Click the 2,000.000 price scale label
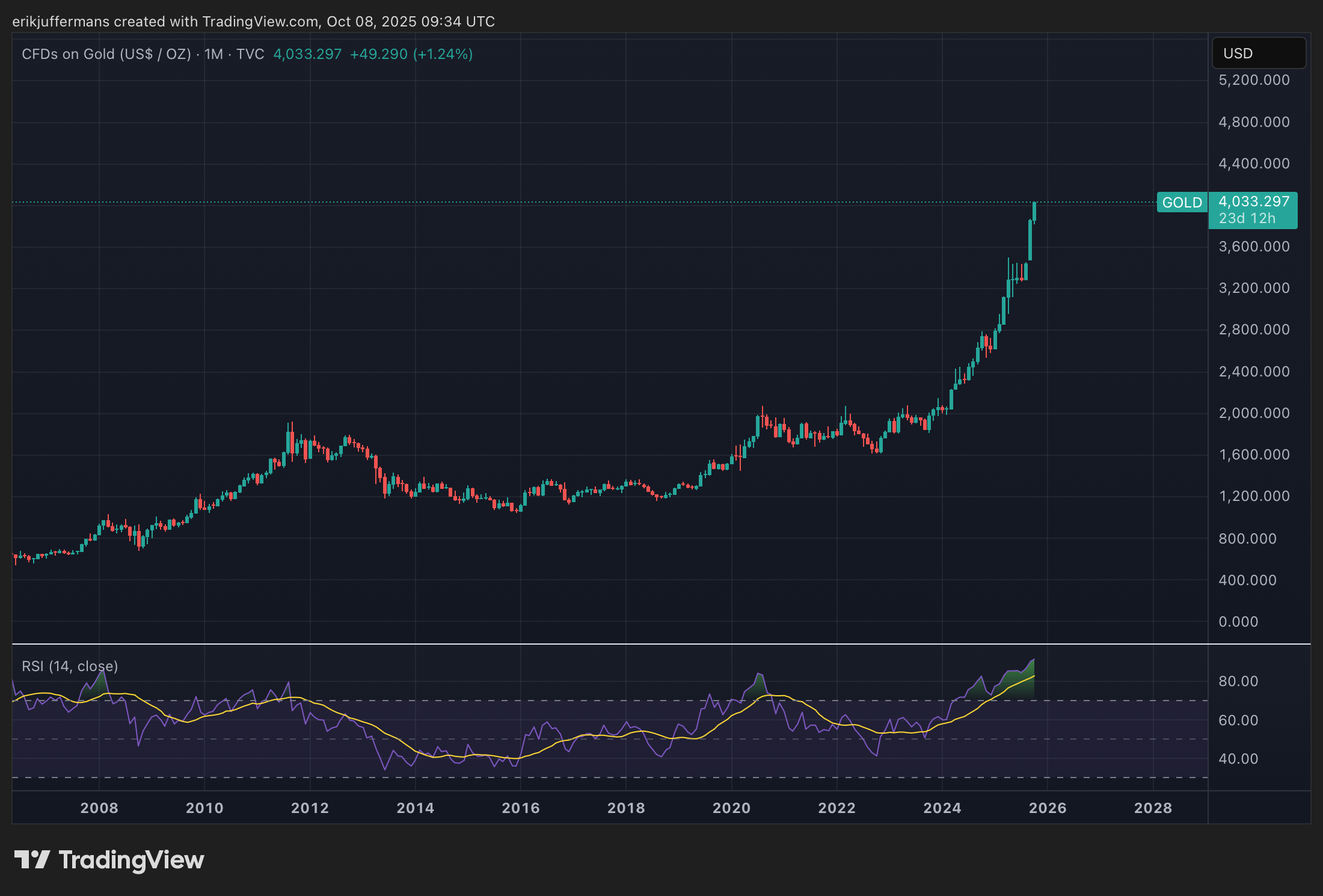 click(x=1253, y=413)
